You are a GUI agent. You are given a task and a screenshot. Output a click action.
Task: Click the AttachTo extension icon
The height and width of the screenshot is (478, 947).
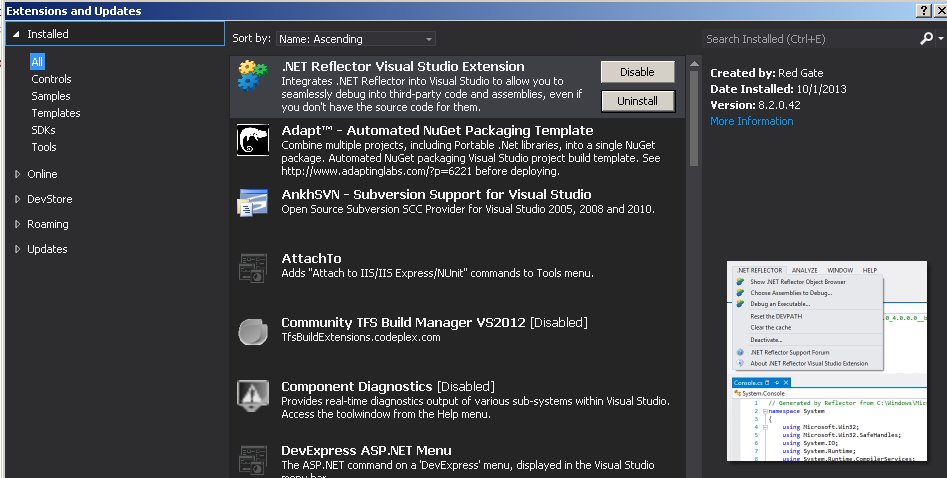(252, 268)
